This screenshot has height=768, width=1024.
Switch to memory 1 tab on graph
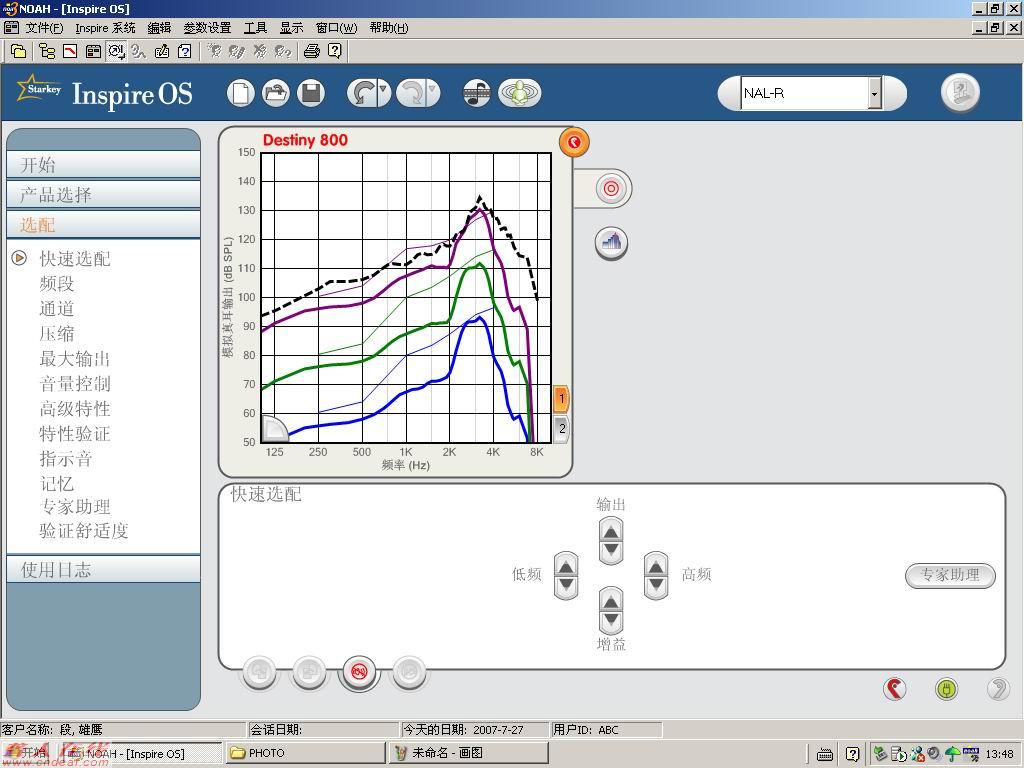[561, 399]
